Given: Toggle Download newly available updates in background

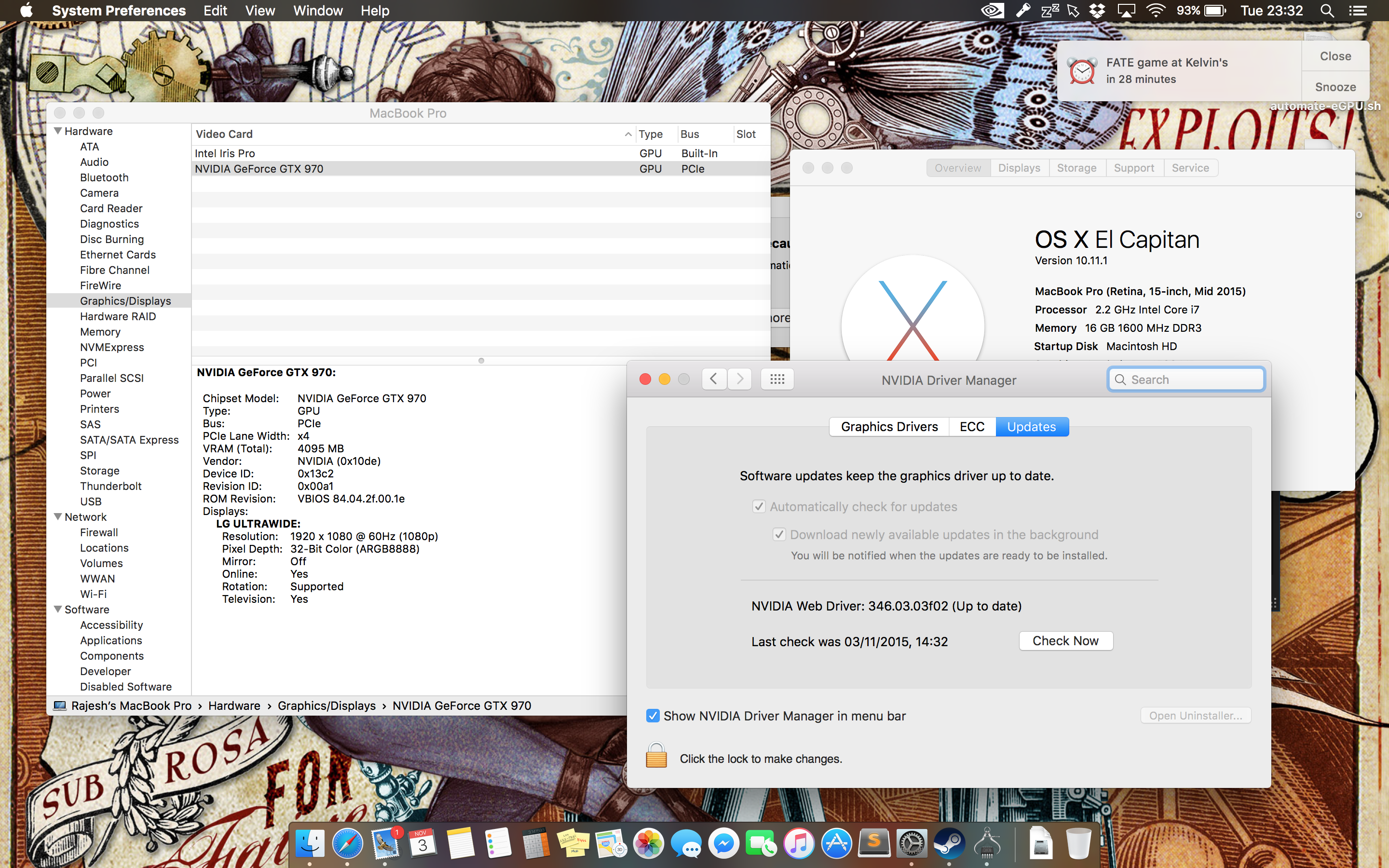Looking at the screenshot, I should [779, 534].
